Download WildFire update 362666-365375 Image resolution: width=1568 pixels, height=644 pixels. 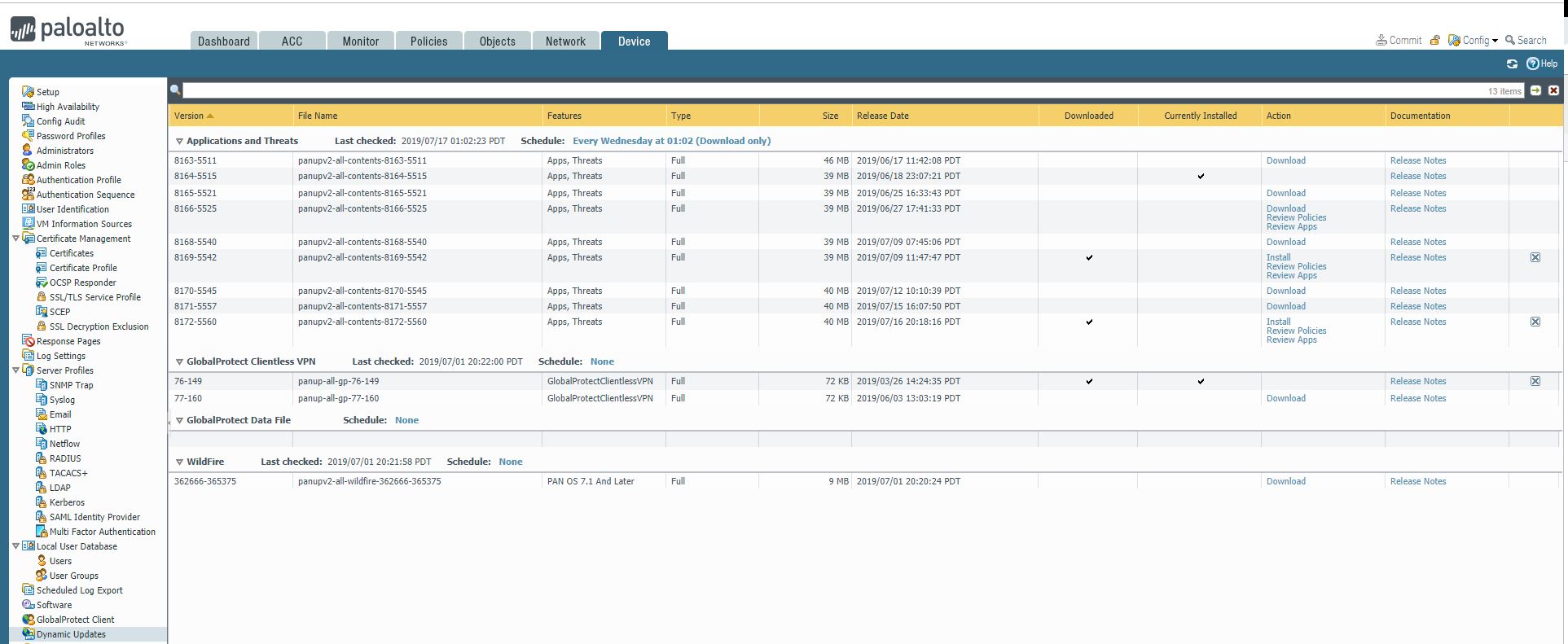(1285, 481)
